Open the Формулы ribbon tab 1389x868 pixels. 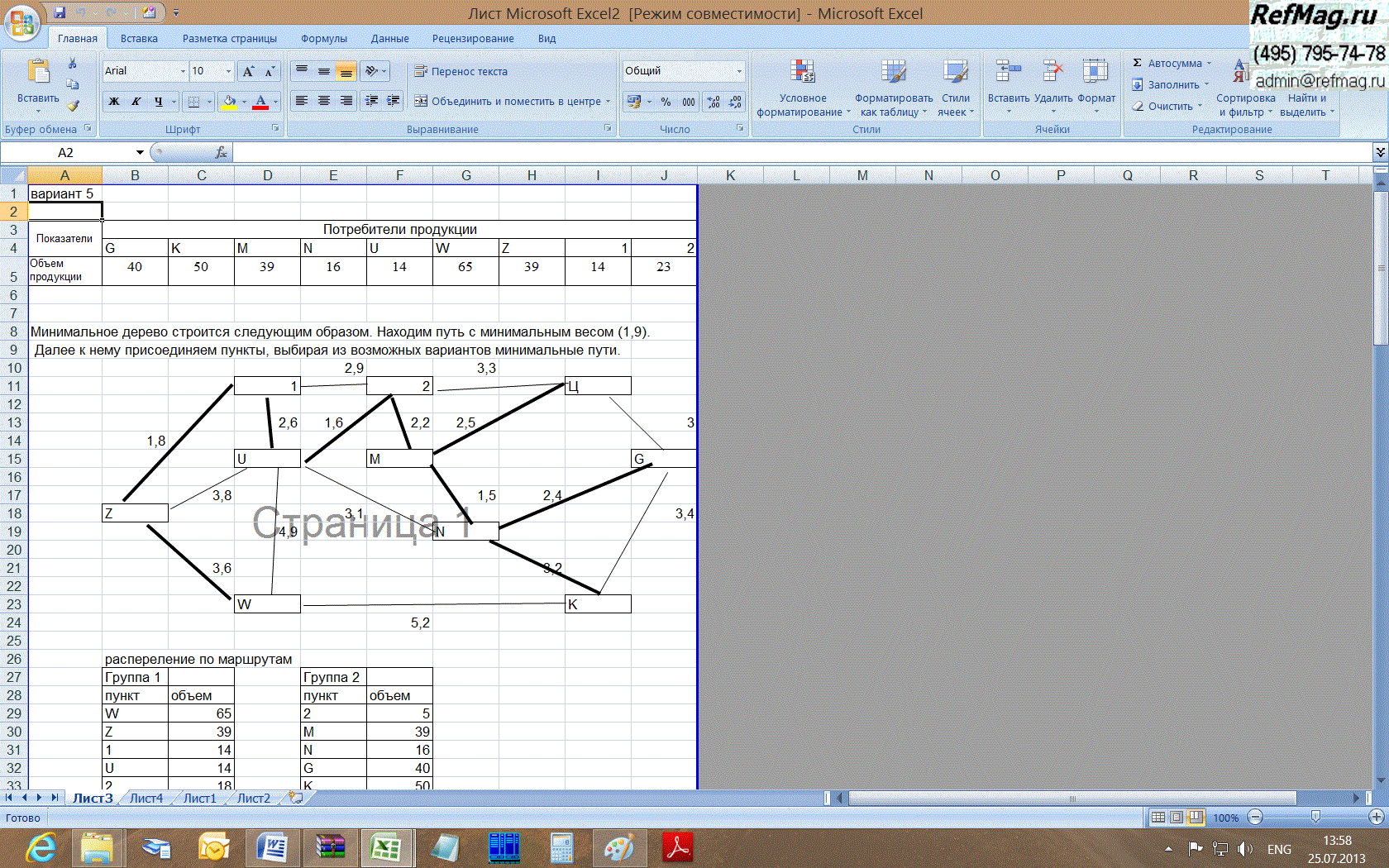point(323,39)
